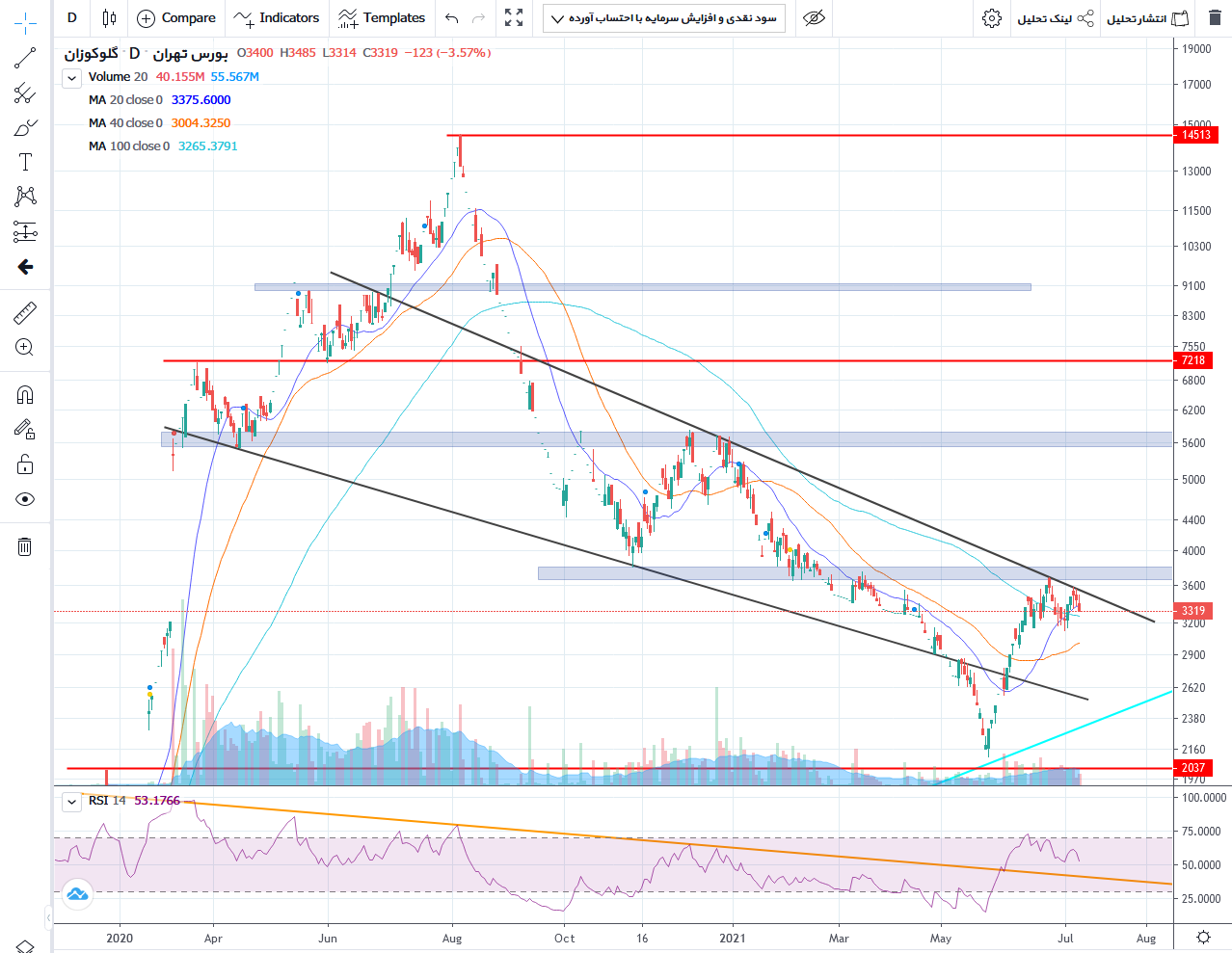Delete drawings with trash icon in left toolbar
The height and width of the screenshot is (953, 1232).
(x=25, y=547)
